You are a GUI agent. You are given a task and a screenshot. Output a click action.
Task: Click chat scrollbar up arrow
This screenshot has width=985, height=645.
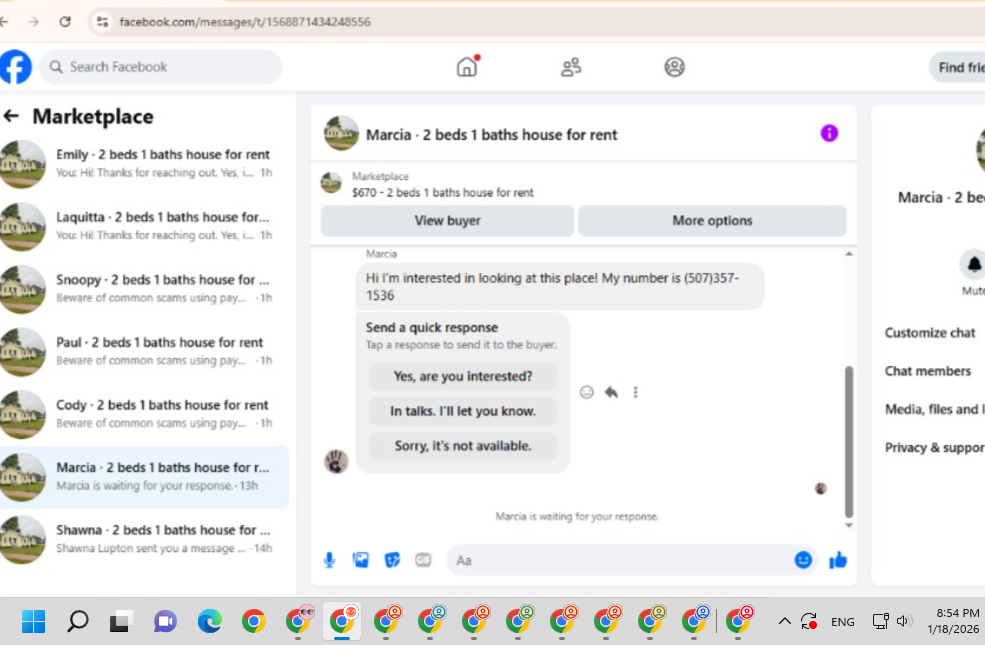(x=849, y=254)
